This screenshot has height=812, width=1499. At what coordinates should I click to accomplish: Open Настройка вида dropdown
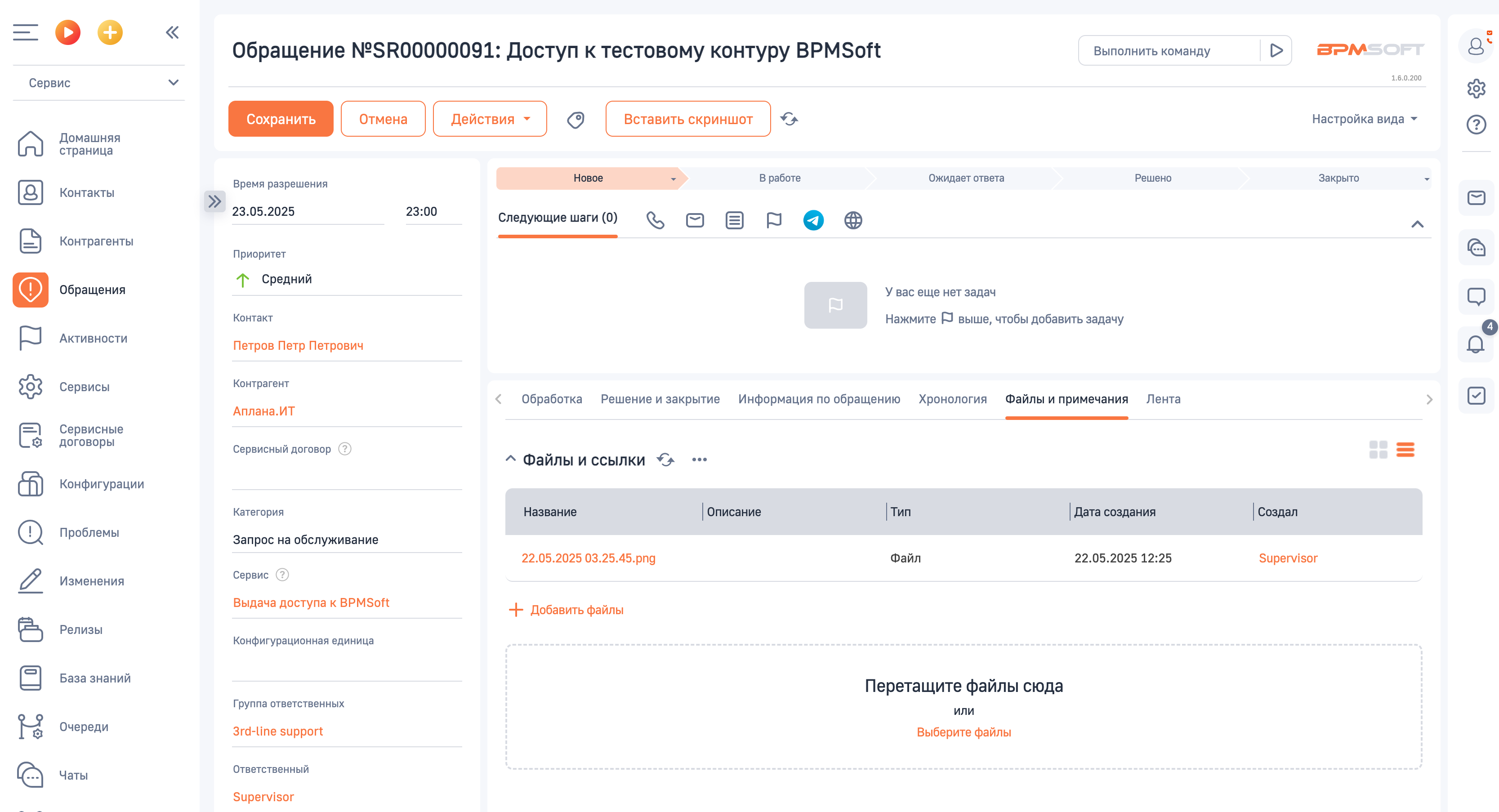(x=1364, y=119)
